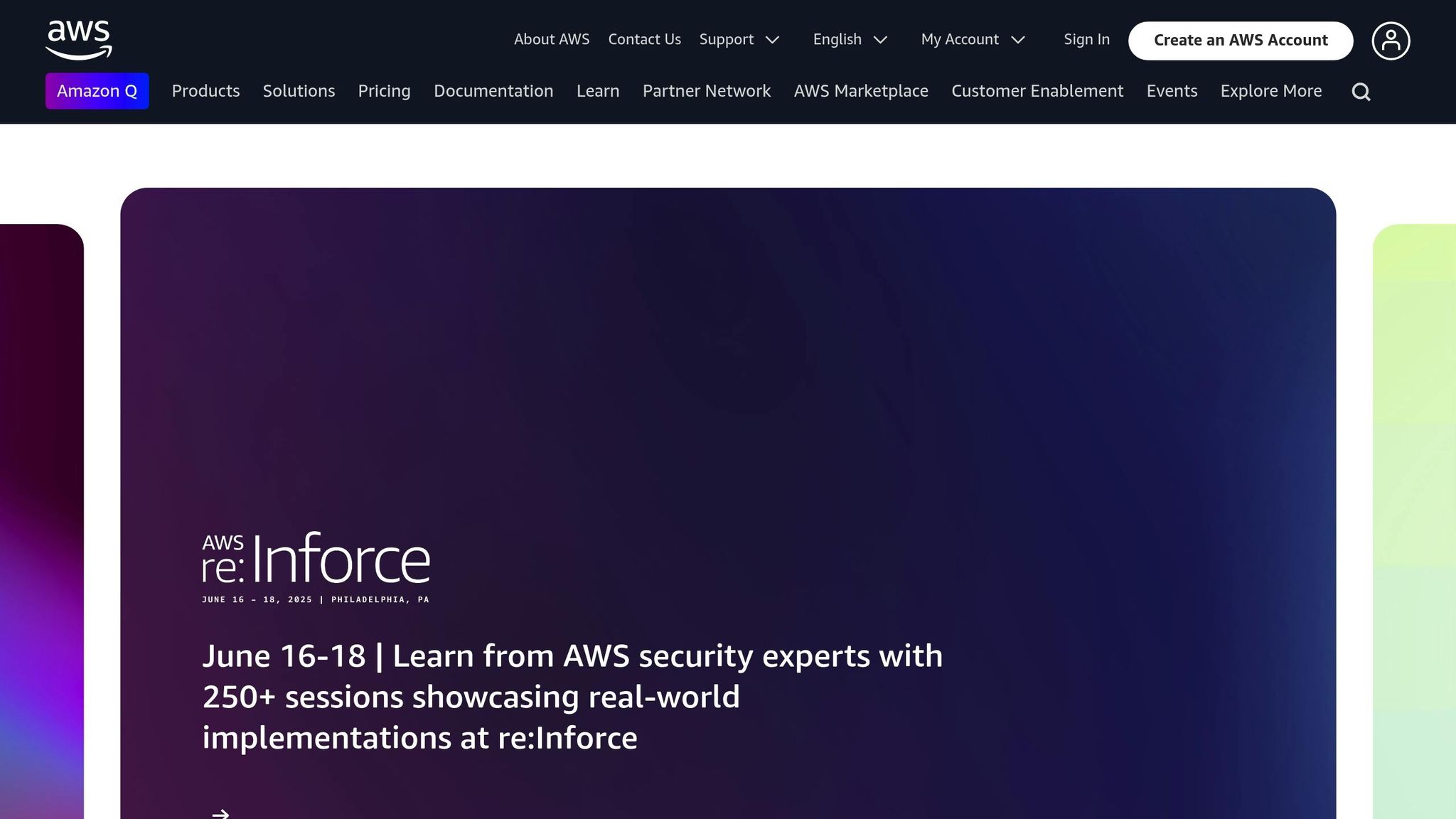Select Customer Enablement in navigation

point(1037,91)
